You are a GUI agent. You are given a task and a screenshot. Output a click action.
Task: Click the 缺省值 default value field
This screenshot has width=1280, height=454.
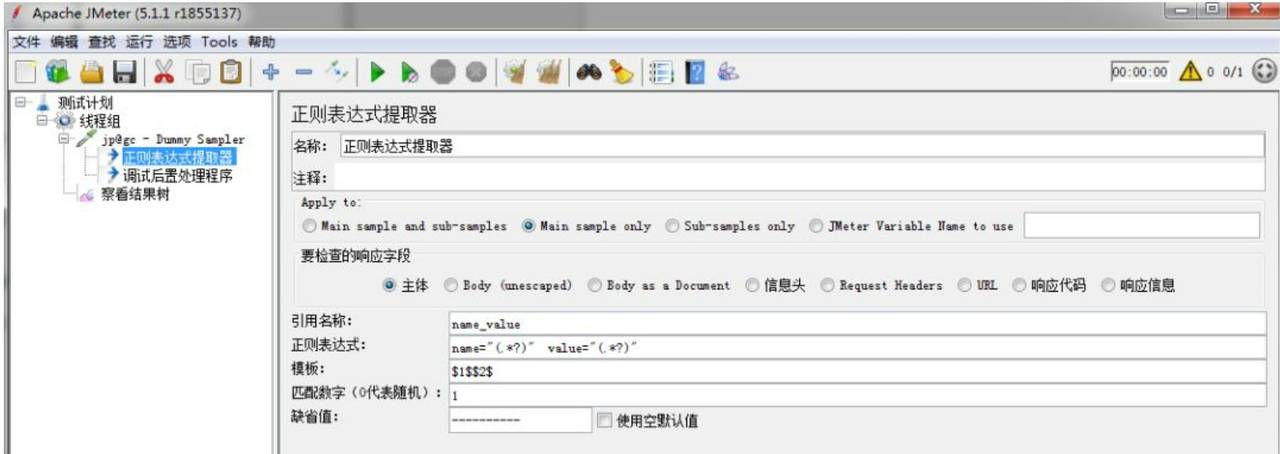tap(520, 420)
